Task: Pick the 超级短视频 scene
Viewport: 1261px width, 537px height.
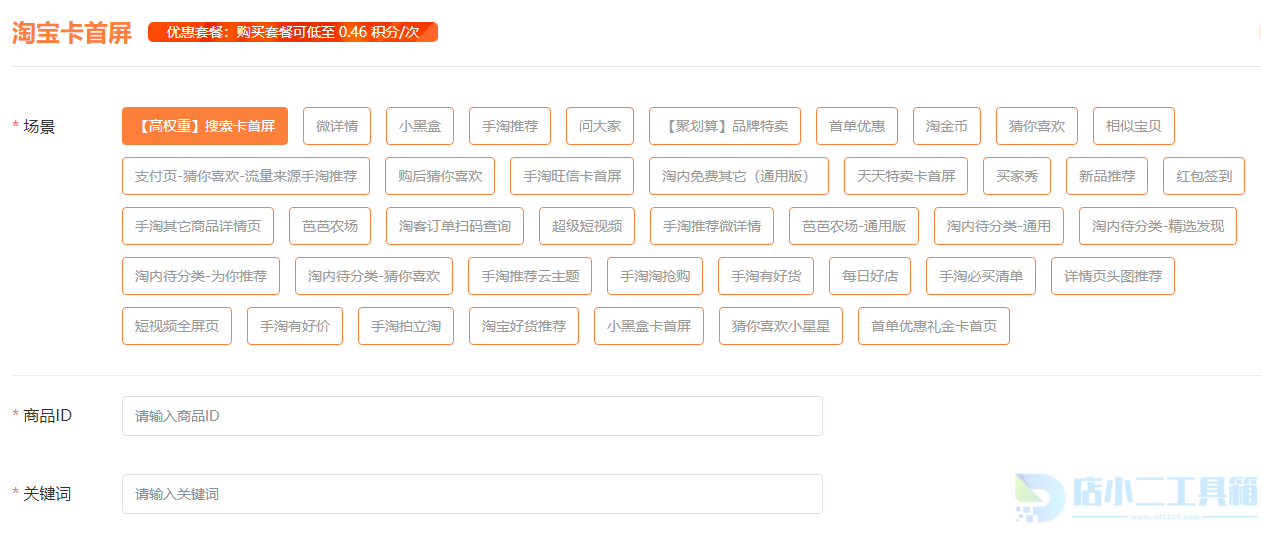Action: pos(587,226)
